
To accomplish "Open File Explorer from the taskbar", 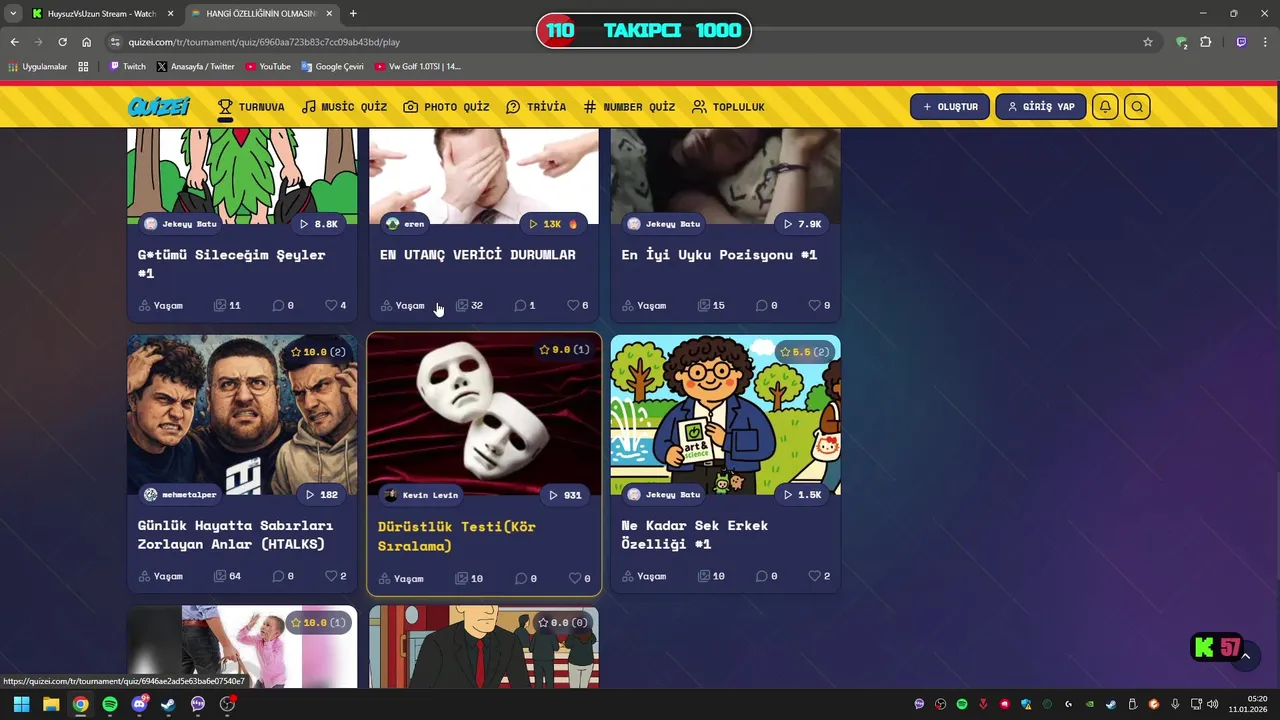I will (51, 704).
